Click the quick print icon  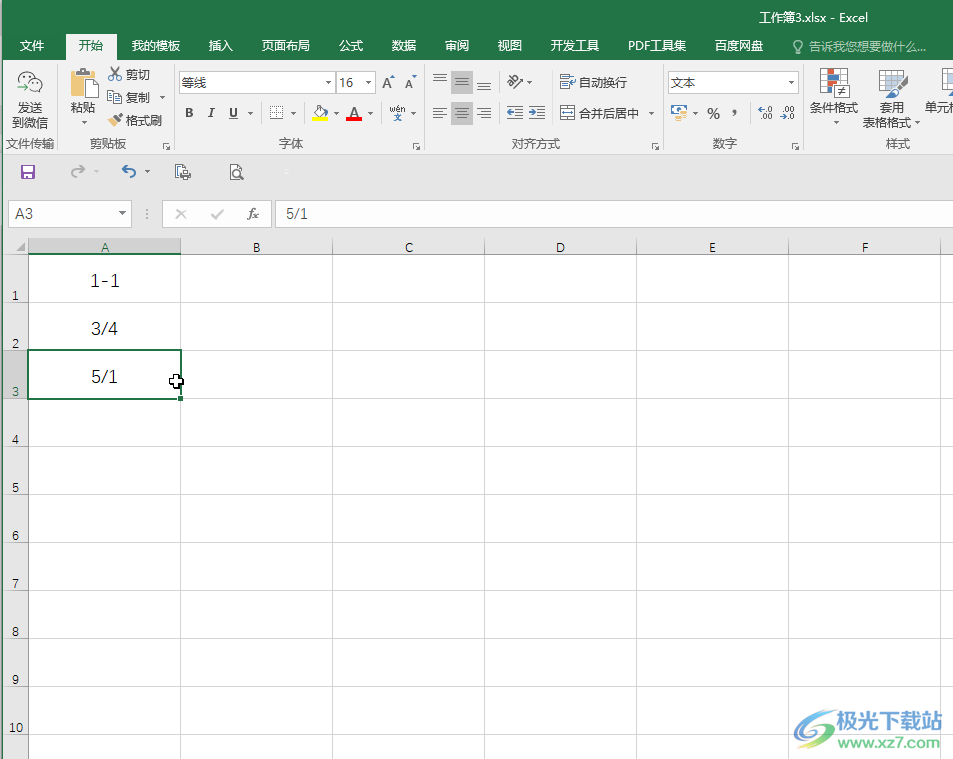tap(182, 173)
